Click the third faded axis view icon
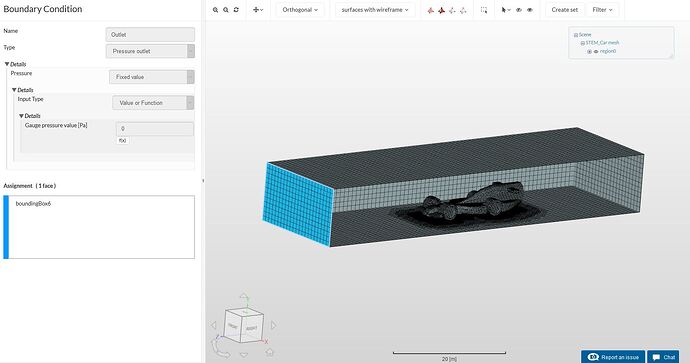This screenshot has height=363, width=690. (x=452, y=10)
